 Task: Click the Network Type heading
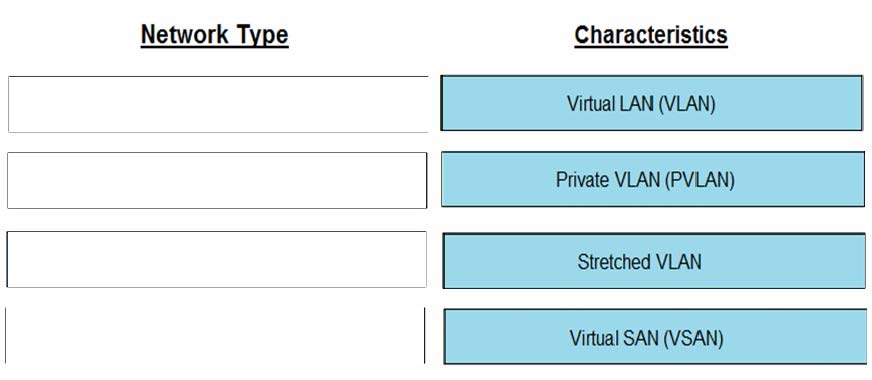(215, 34)
